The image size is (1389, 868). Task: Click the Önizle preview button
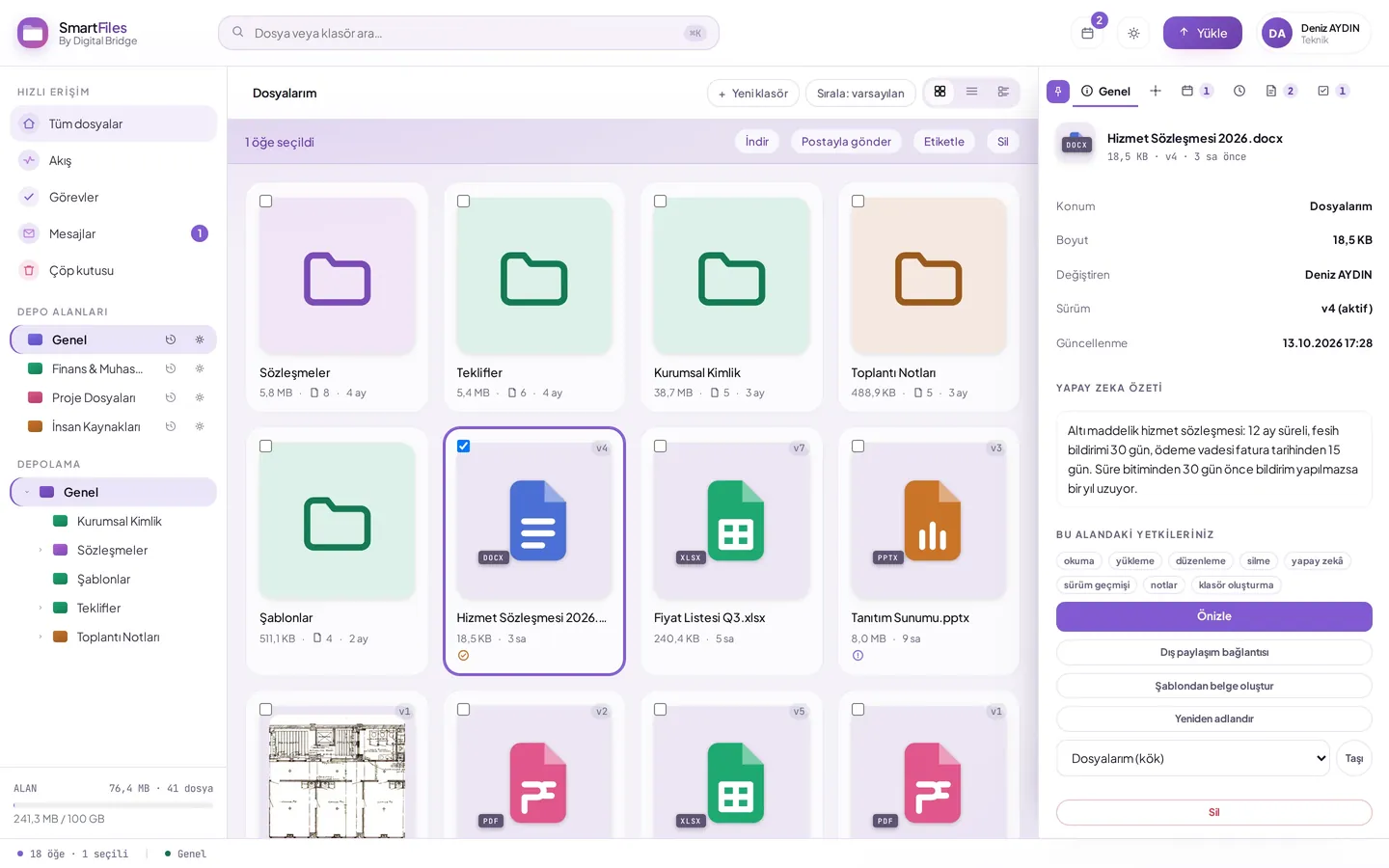pyautogui.click(x=1214, y=616)
